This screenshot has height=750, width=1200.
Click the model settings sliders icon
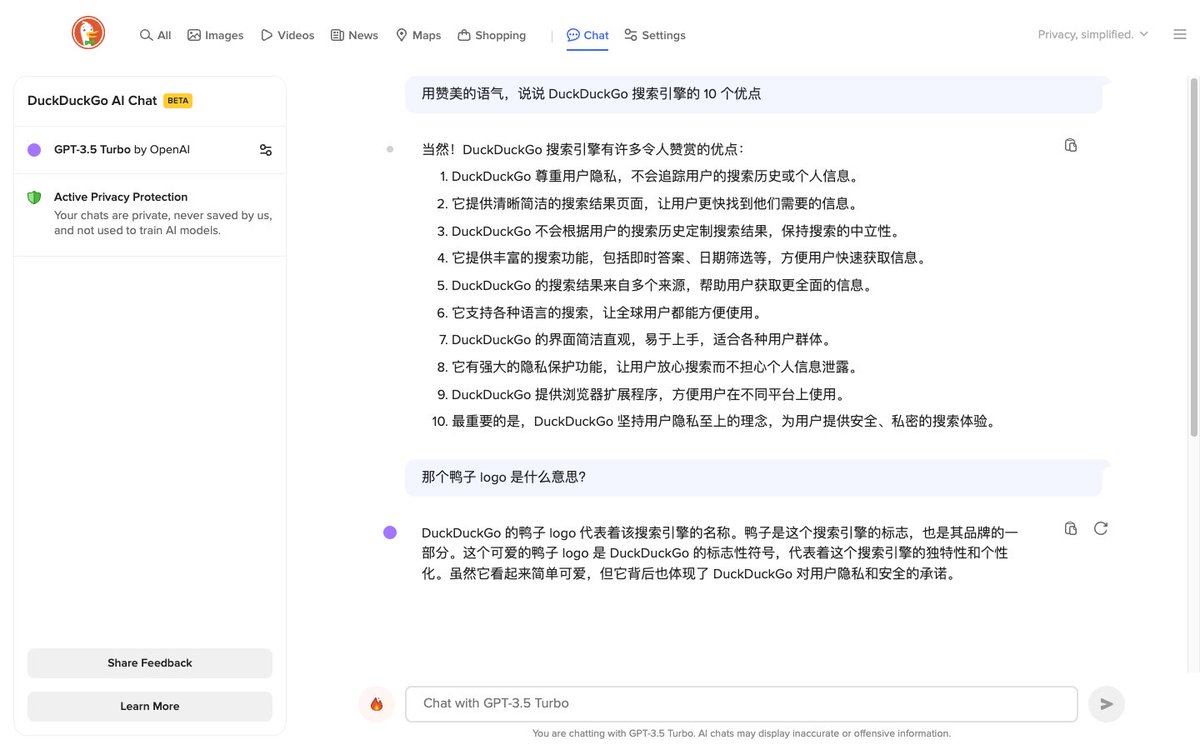[265, 150]
